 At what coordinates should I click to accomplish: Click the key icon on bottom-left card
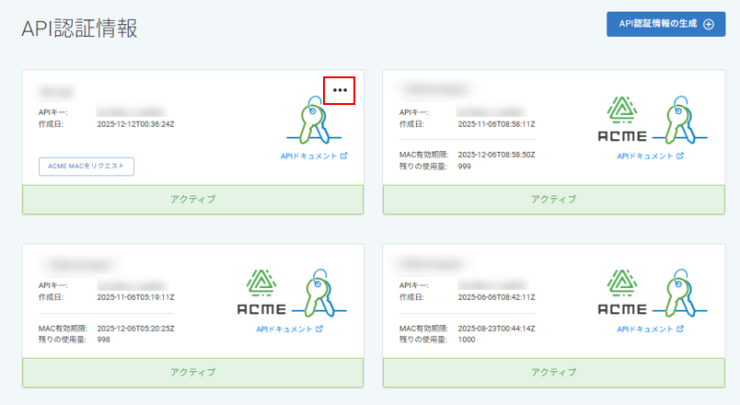click(320, 294)
